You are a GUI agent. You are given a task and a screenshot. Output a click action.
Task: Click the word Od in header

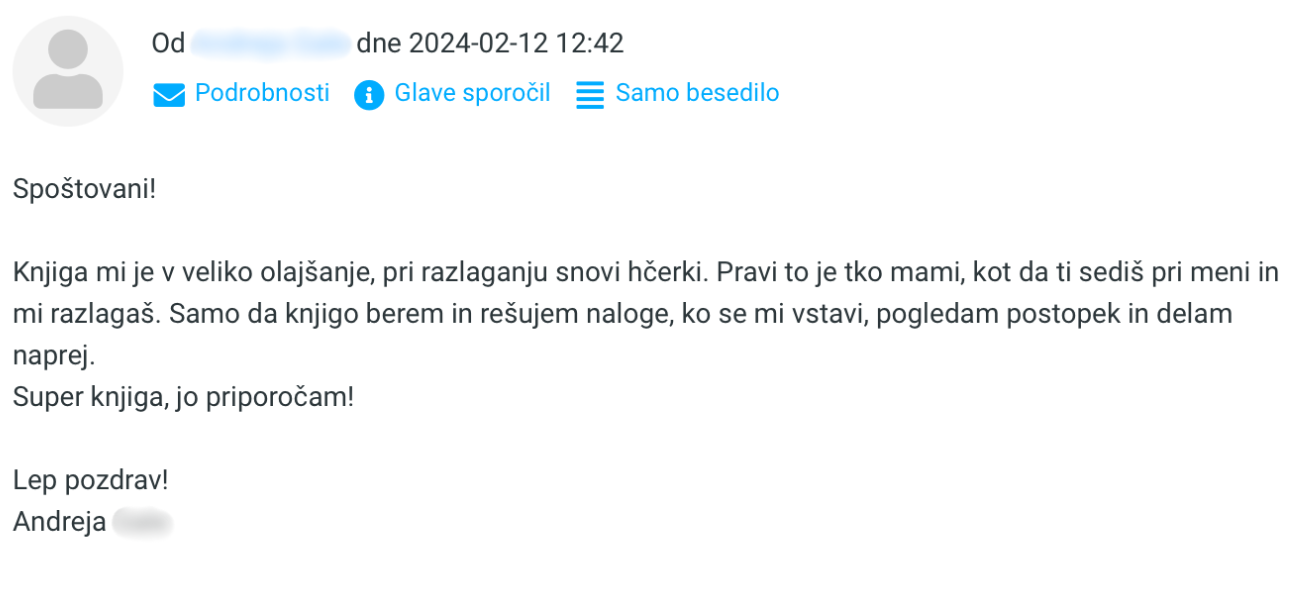tap(167, 44)
